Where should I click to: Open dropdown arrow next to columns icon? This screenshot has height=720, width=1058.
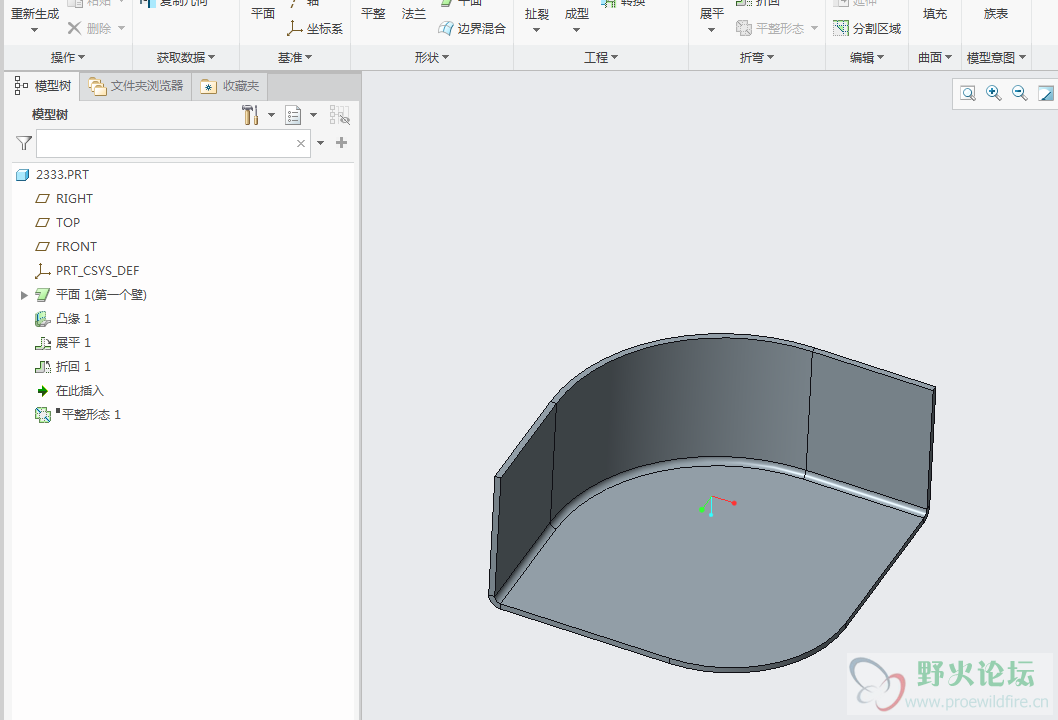click(313, 115)
